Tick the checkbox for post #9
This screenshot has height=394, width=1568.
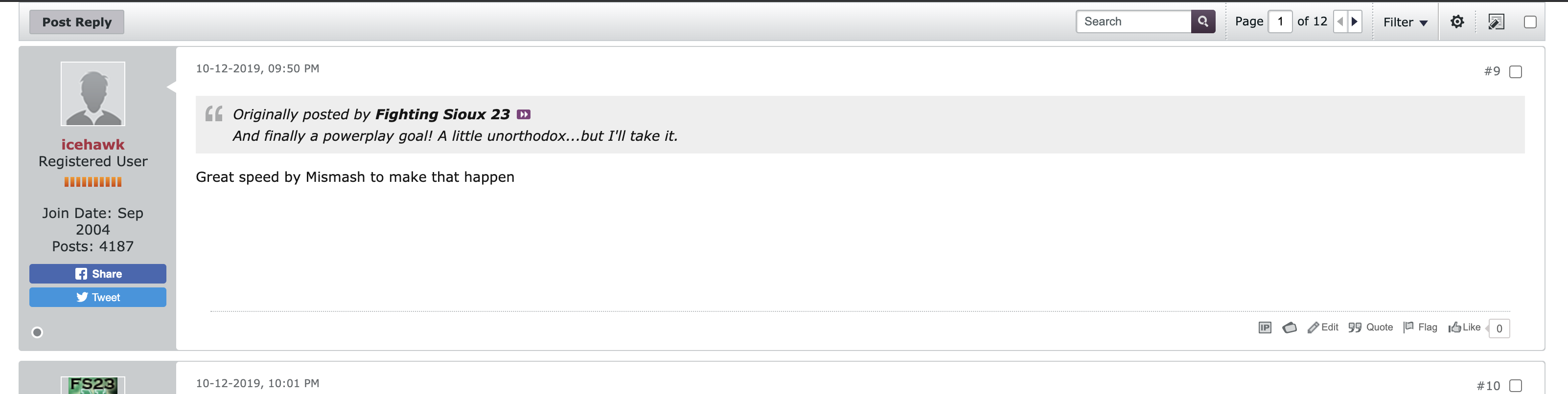point(1516,72)
